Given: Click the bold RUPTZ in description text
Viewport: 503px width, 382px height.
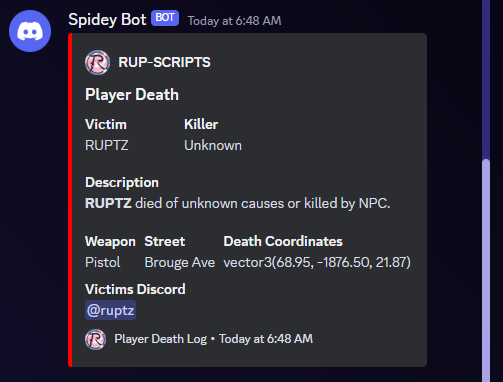Looking at the screenshot, I should [x=108, y=203].
